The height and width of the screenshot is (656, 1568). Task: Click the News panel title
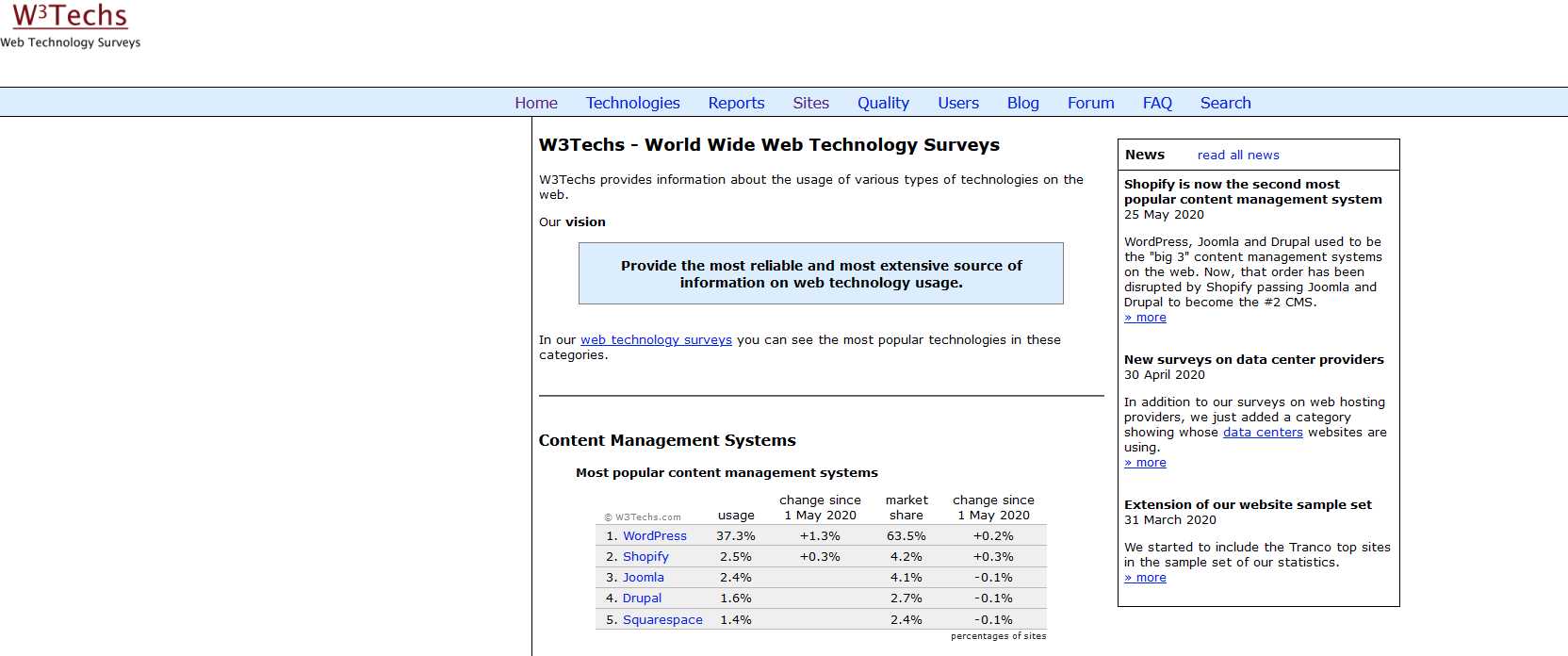click(x=1145, y=155)
